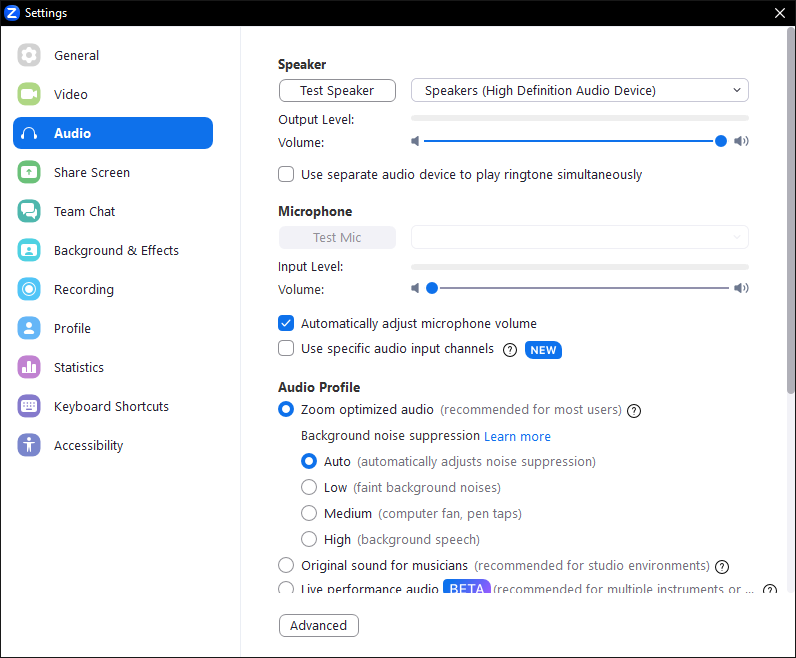Image resolution: width=796 pixels, height=658 pixels.
Task: Click the Test Mic button
Action: tap(337, 237)
